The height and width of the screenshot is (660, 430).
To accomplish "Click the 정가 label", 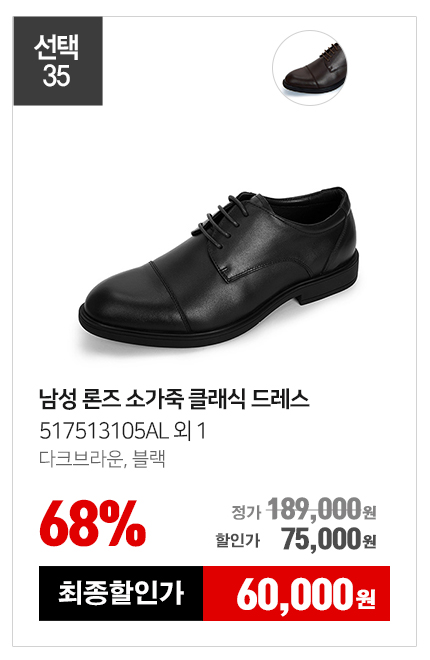I will [246, 512].
